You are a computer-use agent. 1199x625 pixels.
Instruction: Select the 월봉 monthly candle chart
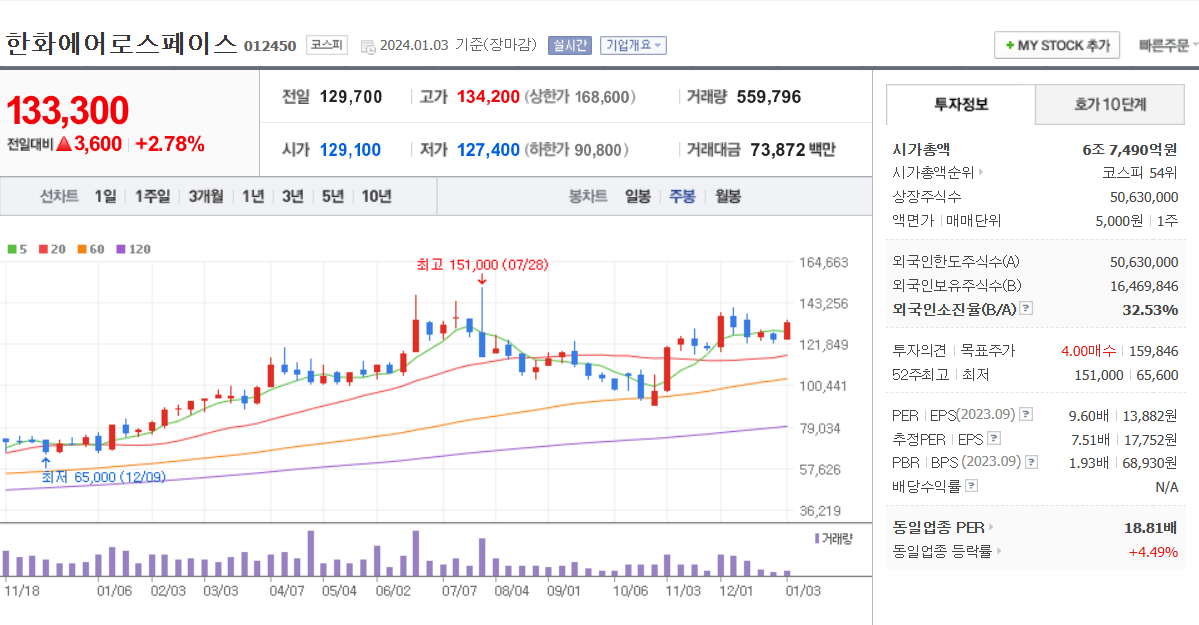tap(728, 197)
